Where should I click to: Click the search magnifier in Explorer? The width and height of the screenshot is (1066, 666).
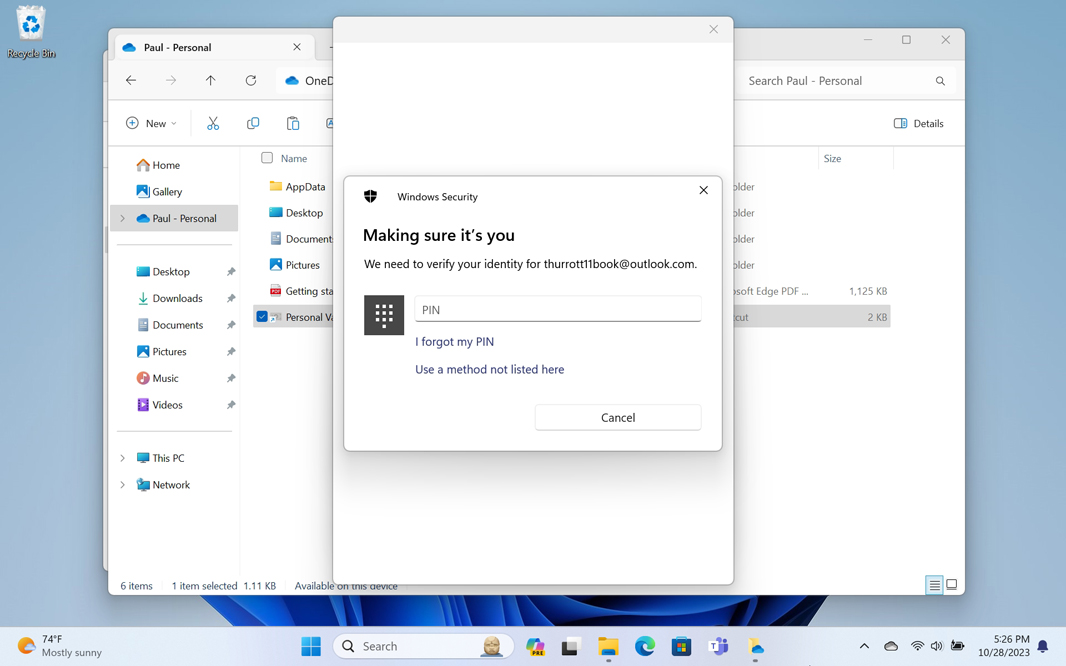tap(940, 81)
